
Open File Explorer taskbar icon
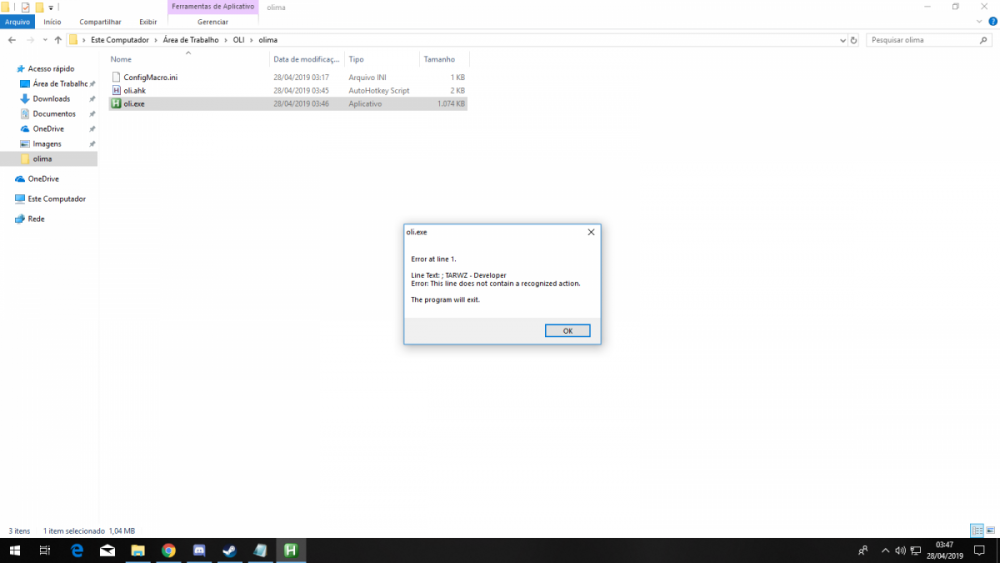(138, 550)
